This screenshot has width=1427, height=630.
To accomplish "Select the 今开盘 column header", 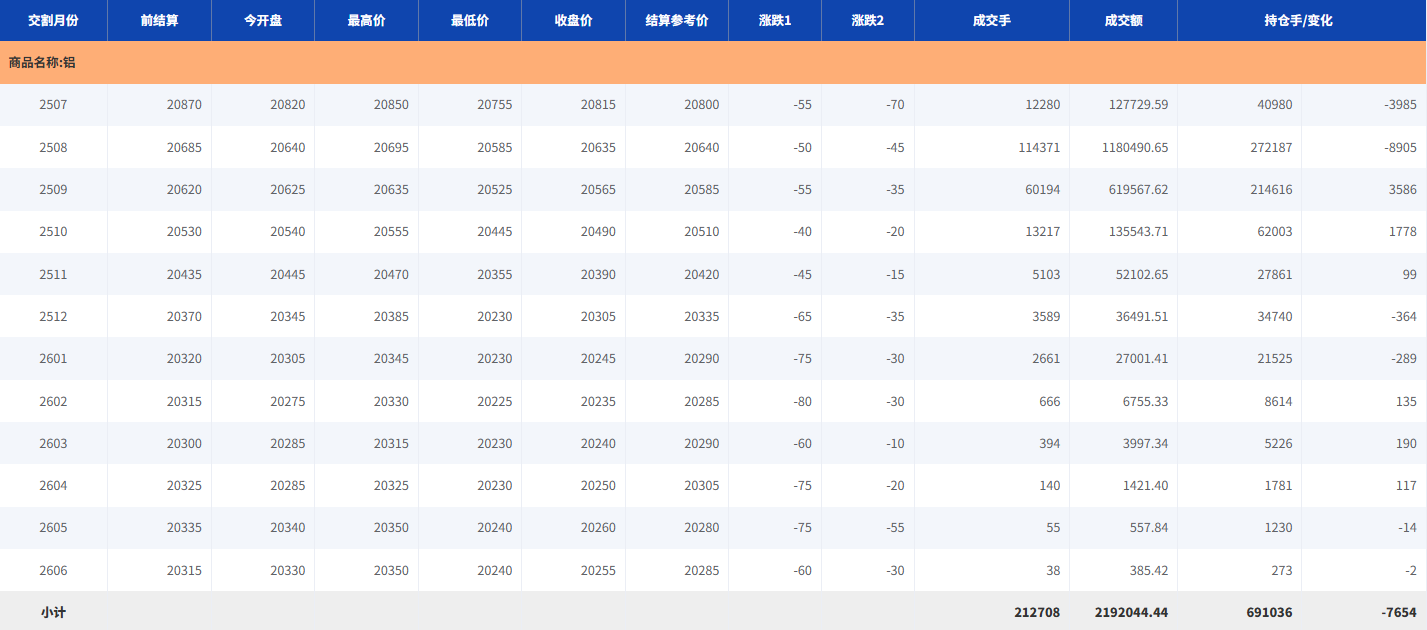I will (262, 20).
